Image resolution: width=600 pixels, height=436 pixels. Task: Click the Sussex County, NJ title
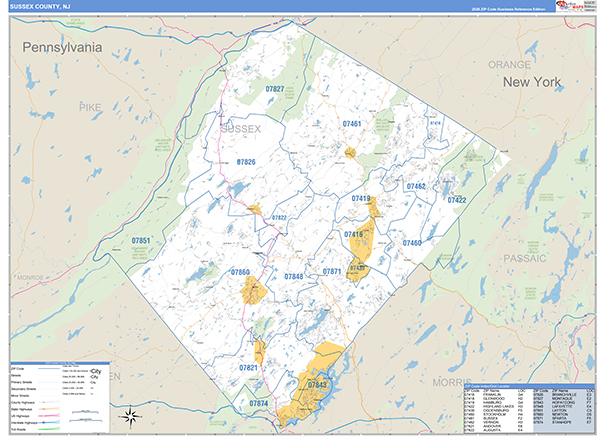[x=42, y=6]
